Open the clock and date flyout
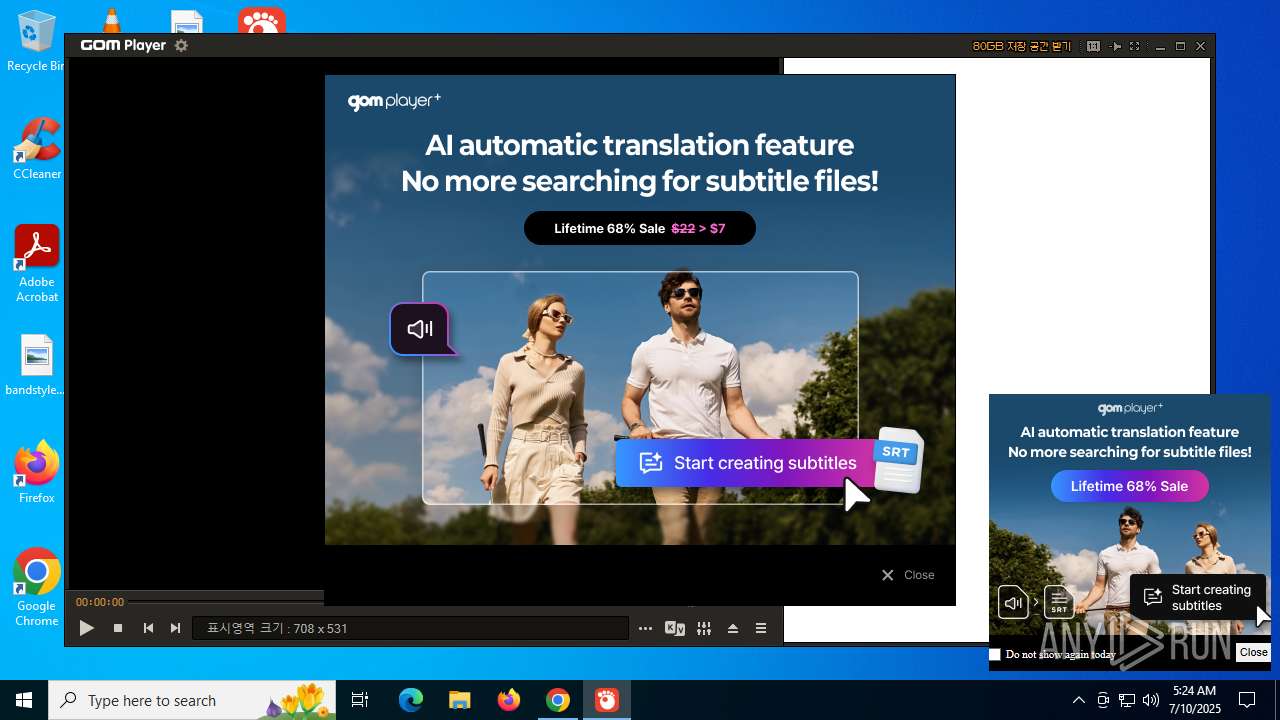Viewport: 1280px width, 720px height. tap(1196, 700)
